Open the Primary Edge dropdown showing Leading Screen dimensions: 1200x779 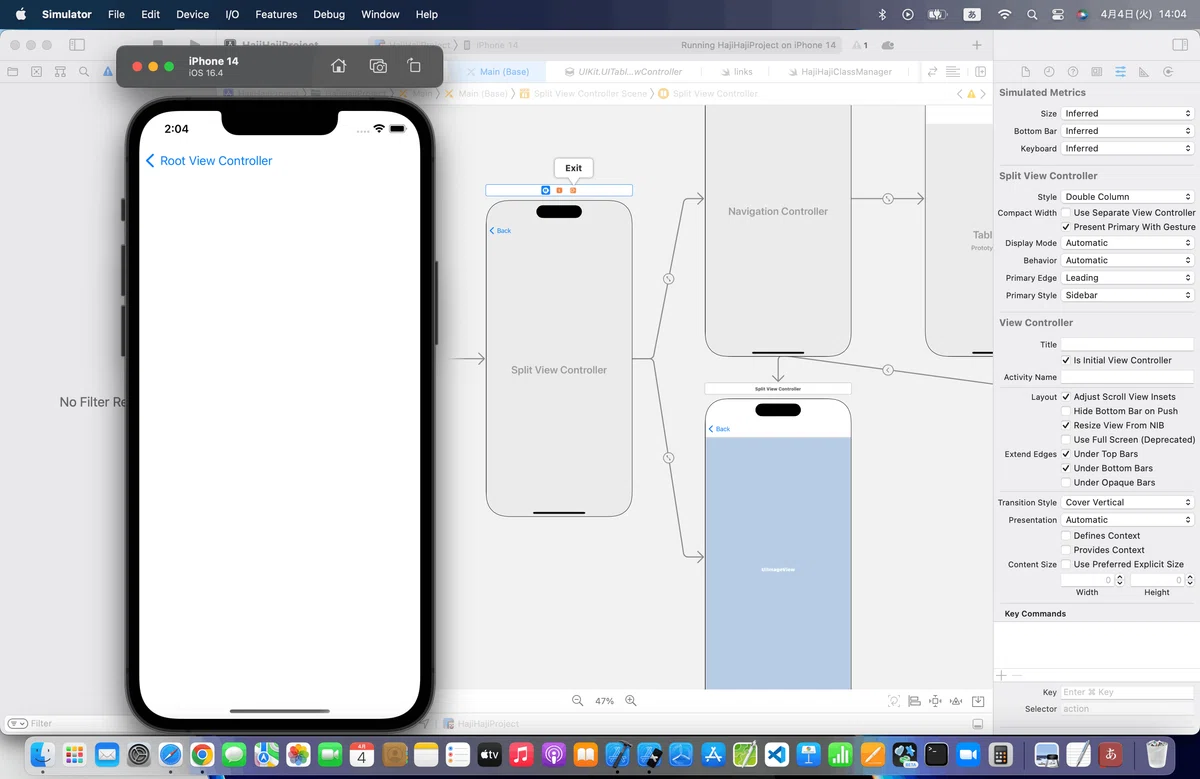(x=1127, y=278)
